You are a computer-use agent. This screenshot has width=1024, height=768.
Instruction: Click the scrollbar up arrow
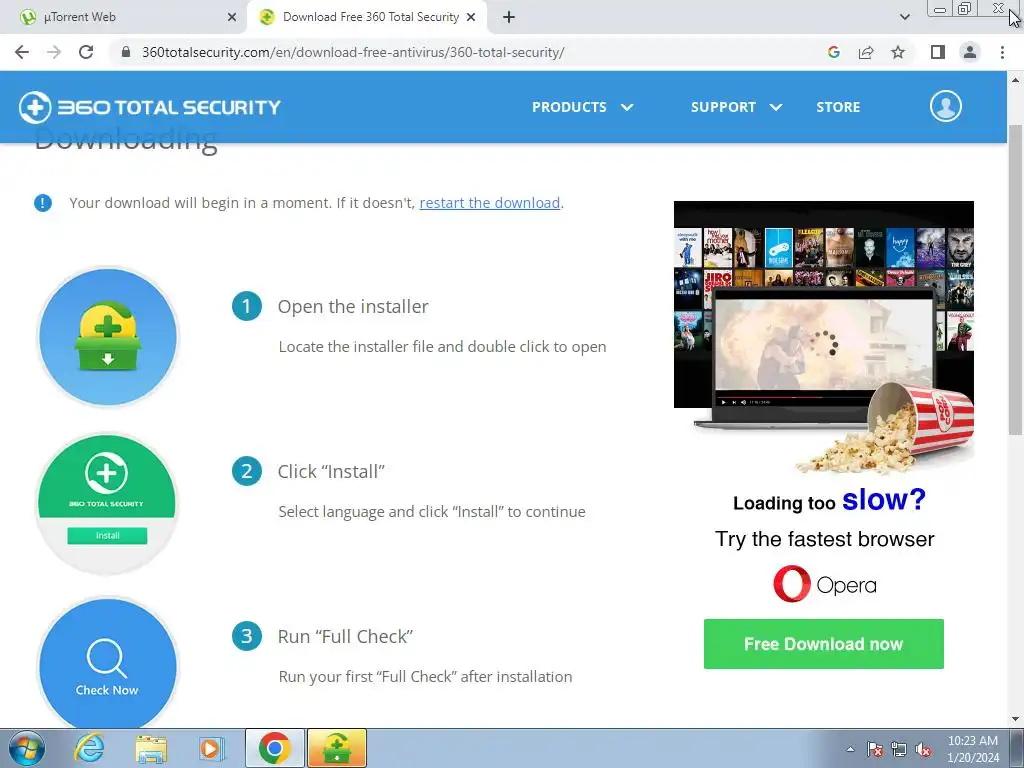[x=1015, y=80]
